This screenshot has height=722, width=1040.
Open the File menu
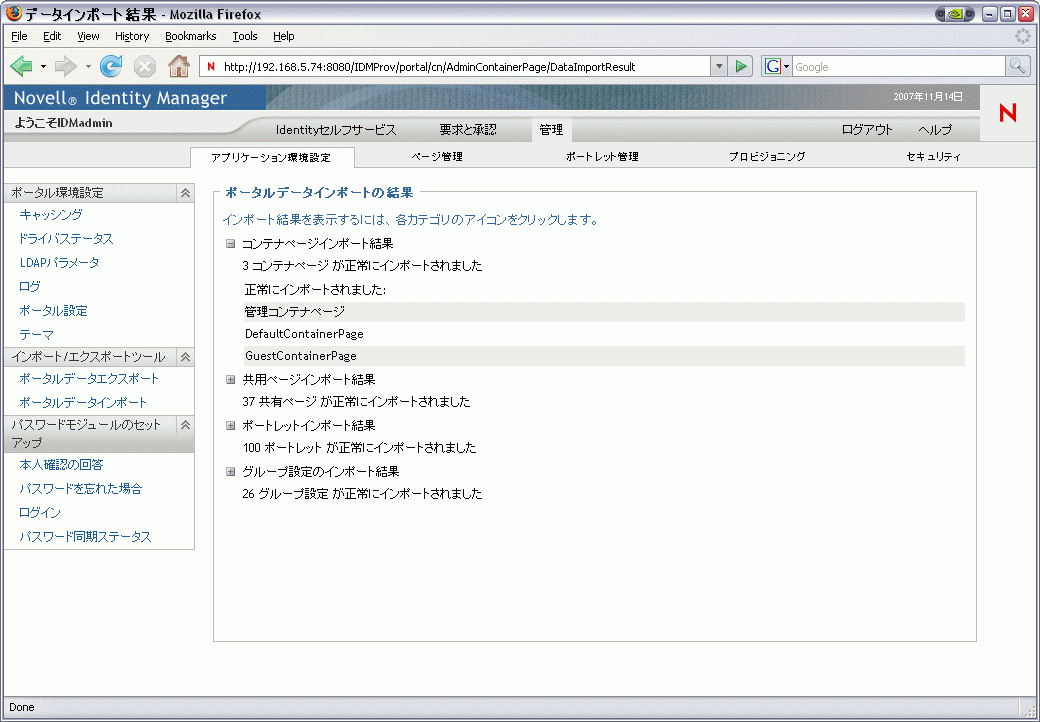(19, 36)
